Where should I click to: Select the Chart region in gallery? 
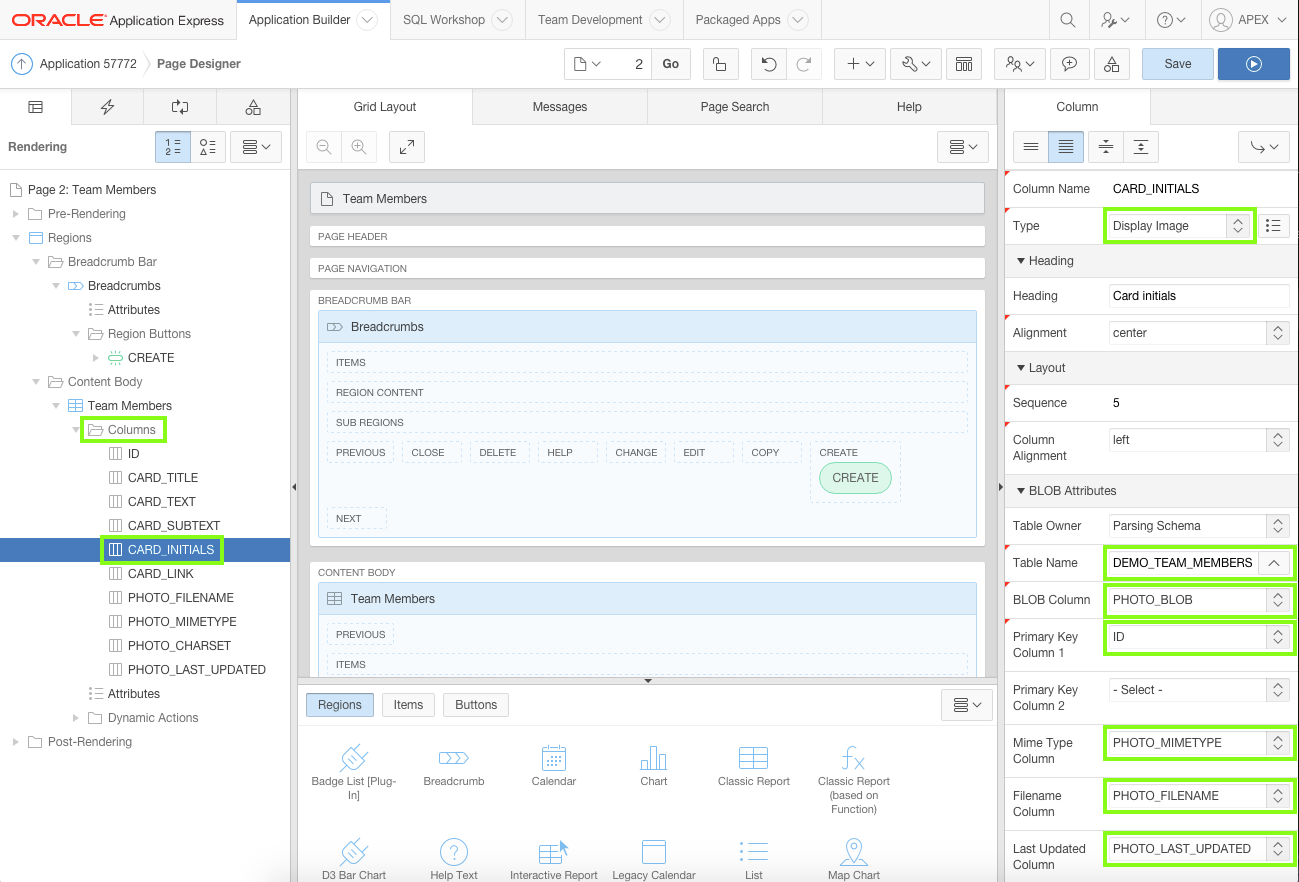[654, 766]
